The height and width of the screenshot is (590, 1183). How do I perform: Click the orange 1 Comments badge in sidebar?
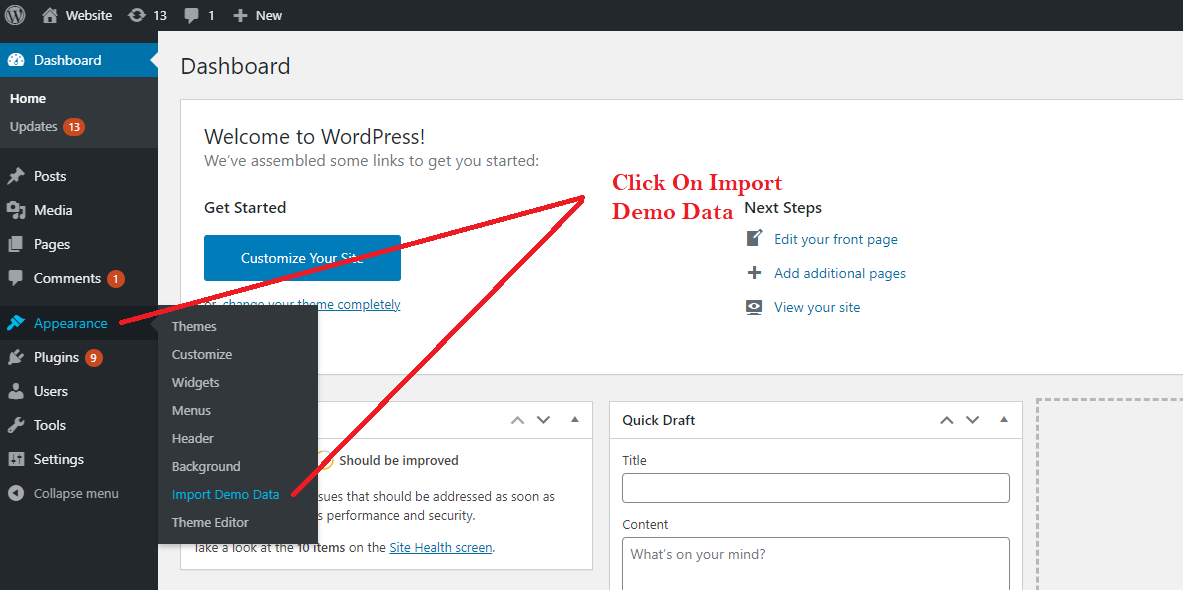tap(115, 278)
